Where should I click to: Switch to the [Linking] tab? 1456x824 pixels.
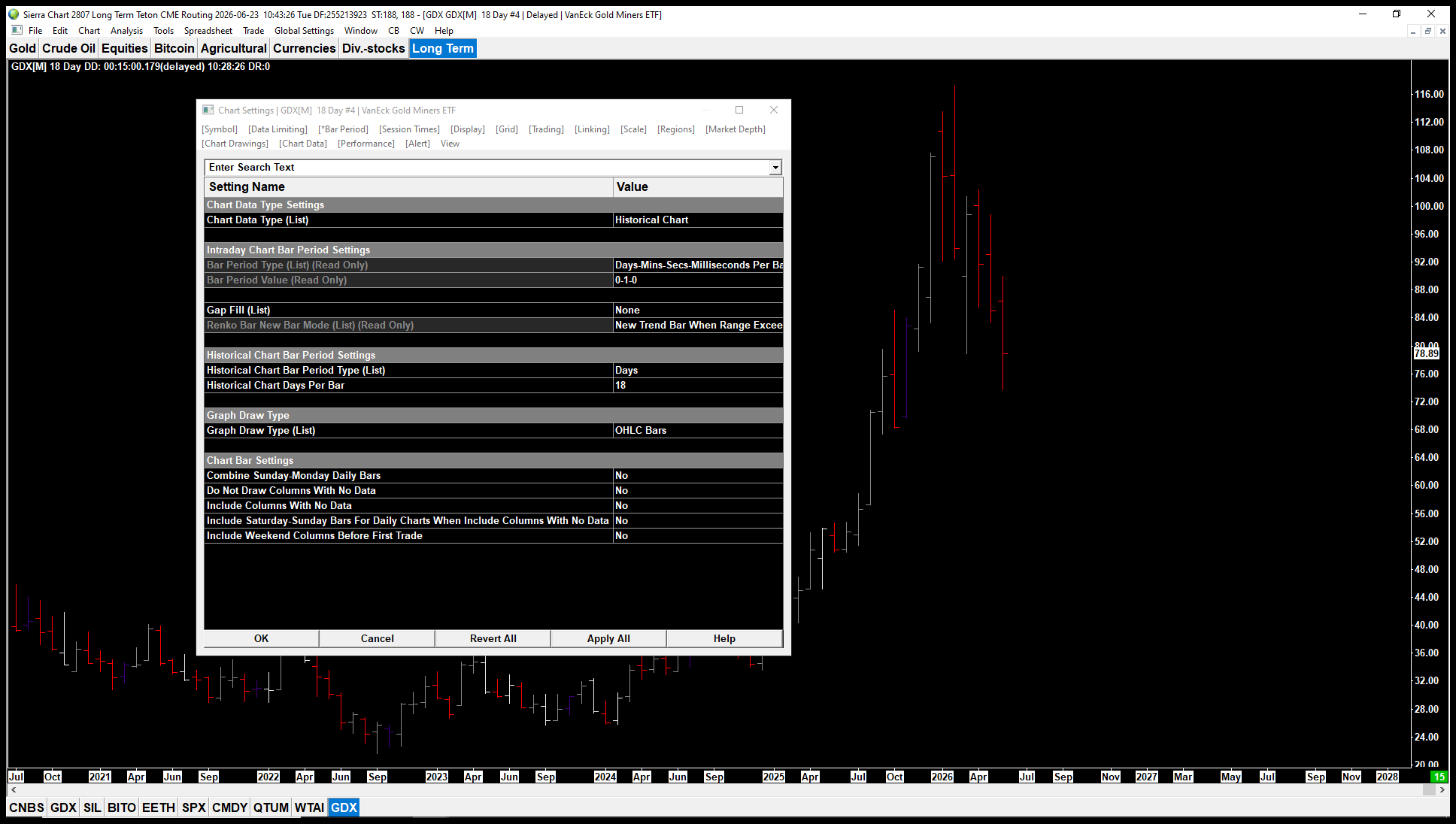click(x=592, y=129)
